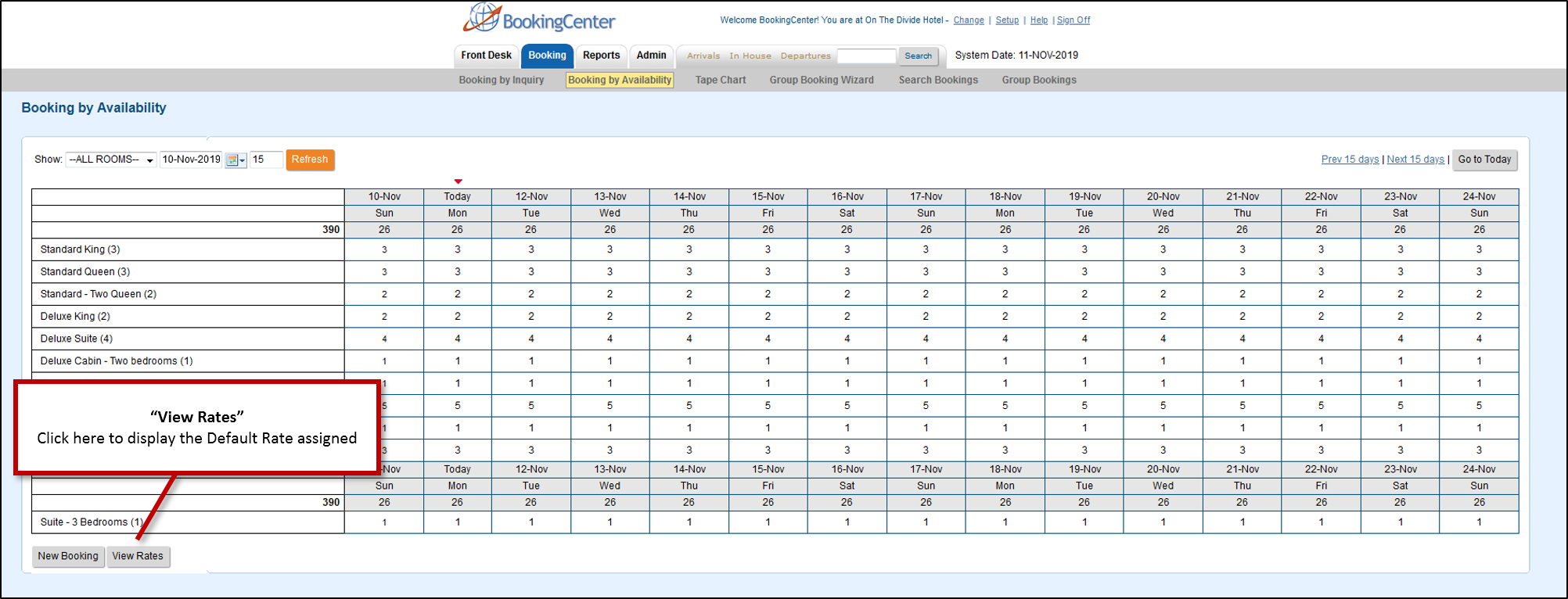Click the red Today marker arrow
1568x599 pixels.
click(458, 181)
